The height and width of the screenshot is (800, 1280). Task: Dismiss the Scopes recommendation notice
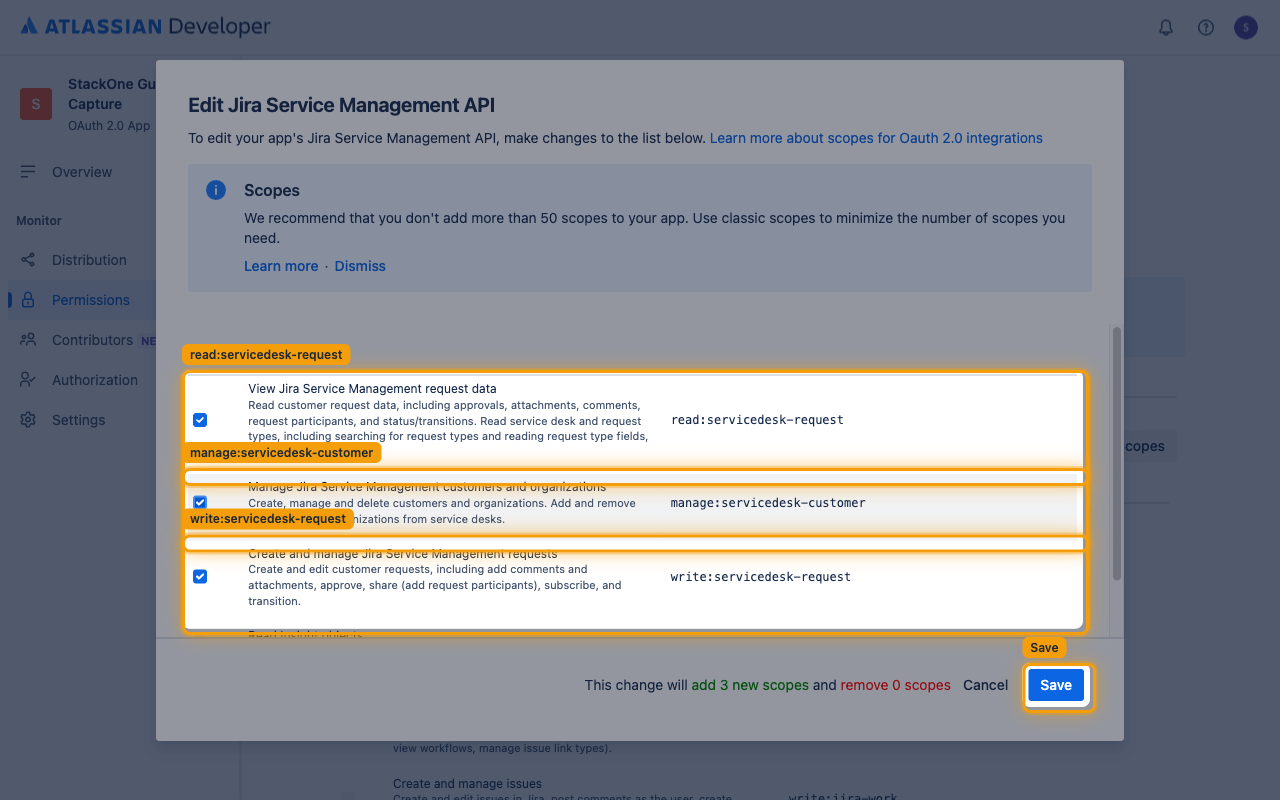point(360,266)
